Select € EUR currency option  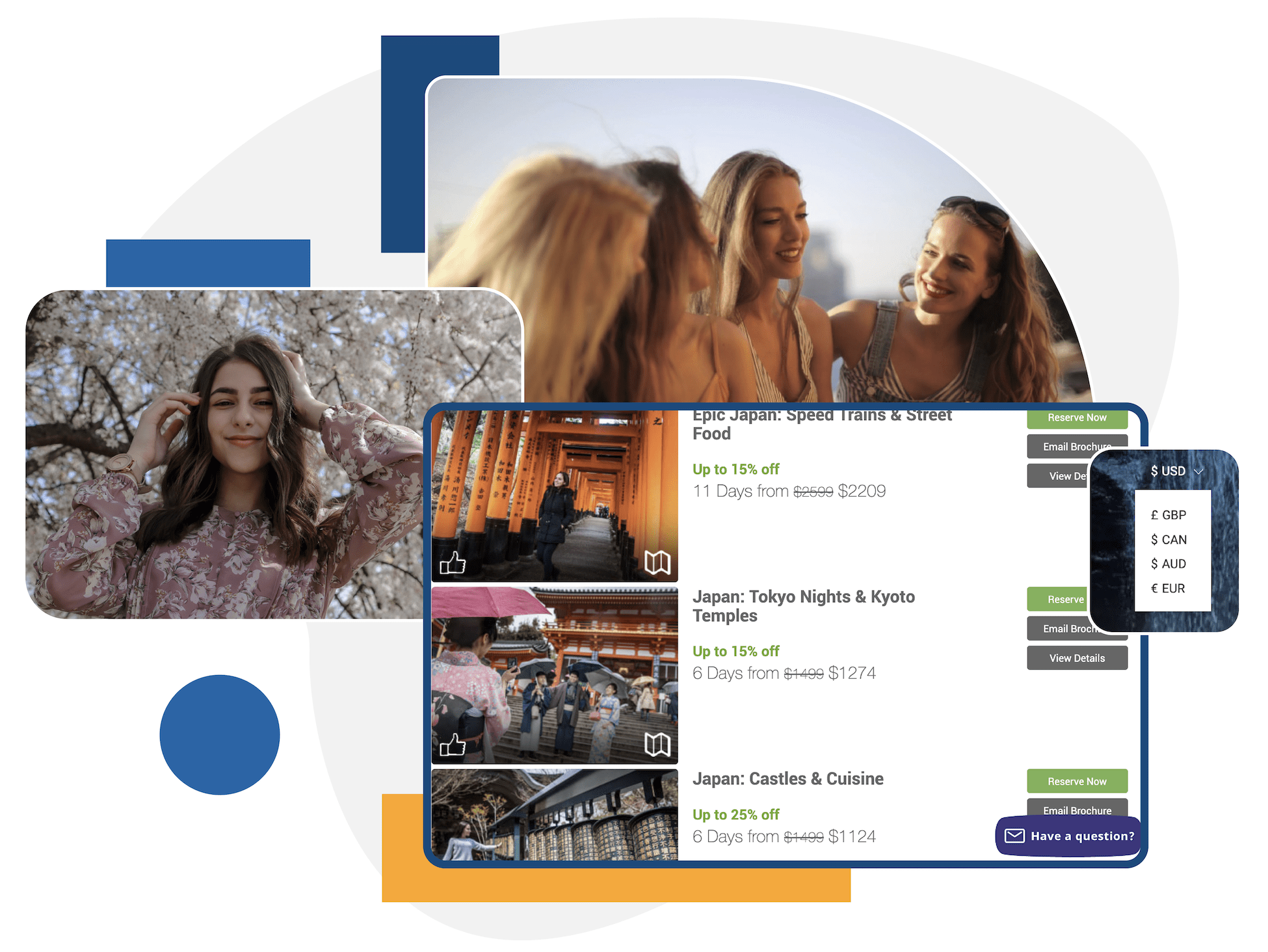pyautogui.click(x=1168, y=588)
